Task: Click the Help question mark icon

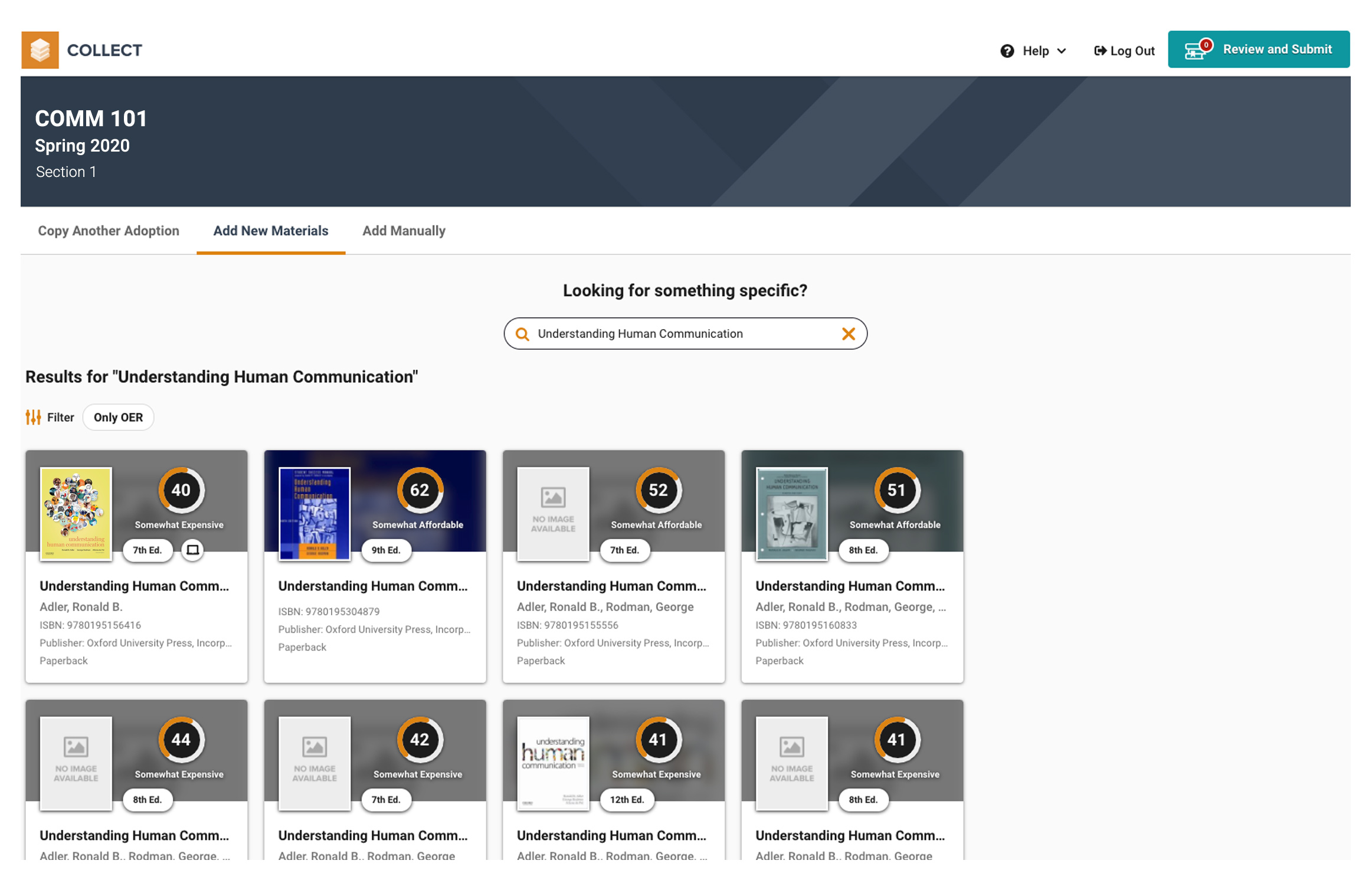Action: [1007, 51]
